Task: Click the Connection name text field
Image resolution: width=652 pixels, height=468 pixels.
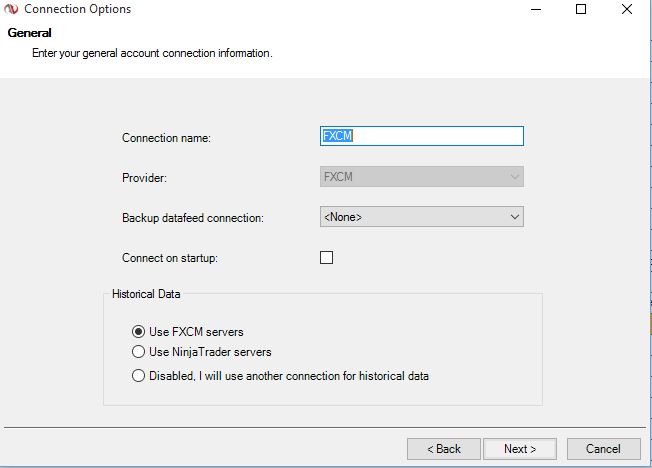Action: coord(421,136)
